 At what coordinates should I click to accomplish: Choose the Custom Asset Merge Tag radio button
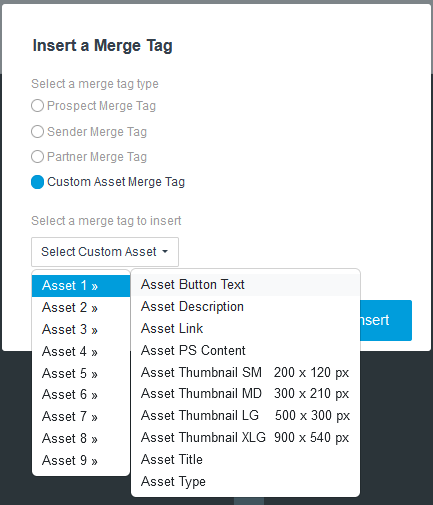(37, 182)
